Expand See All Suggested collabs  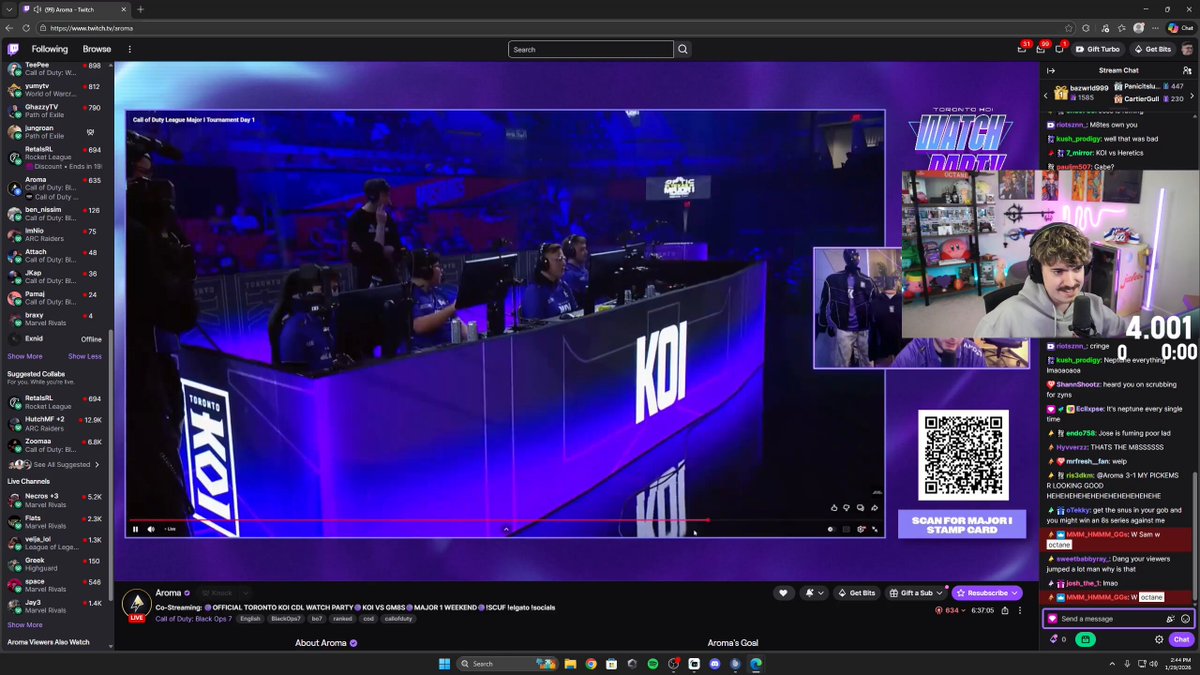pos(55,465)
